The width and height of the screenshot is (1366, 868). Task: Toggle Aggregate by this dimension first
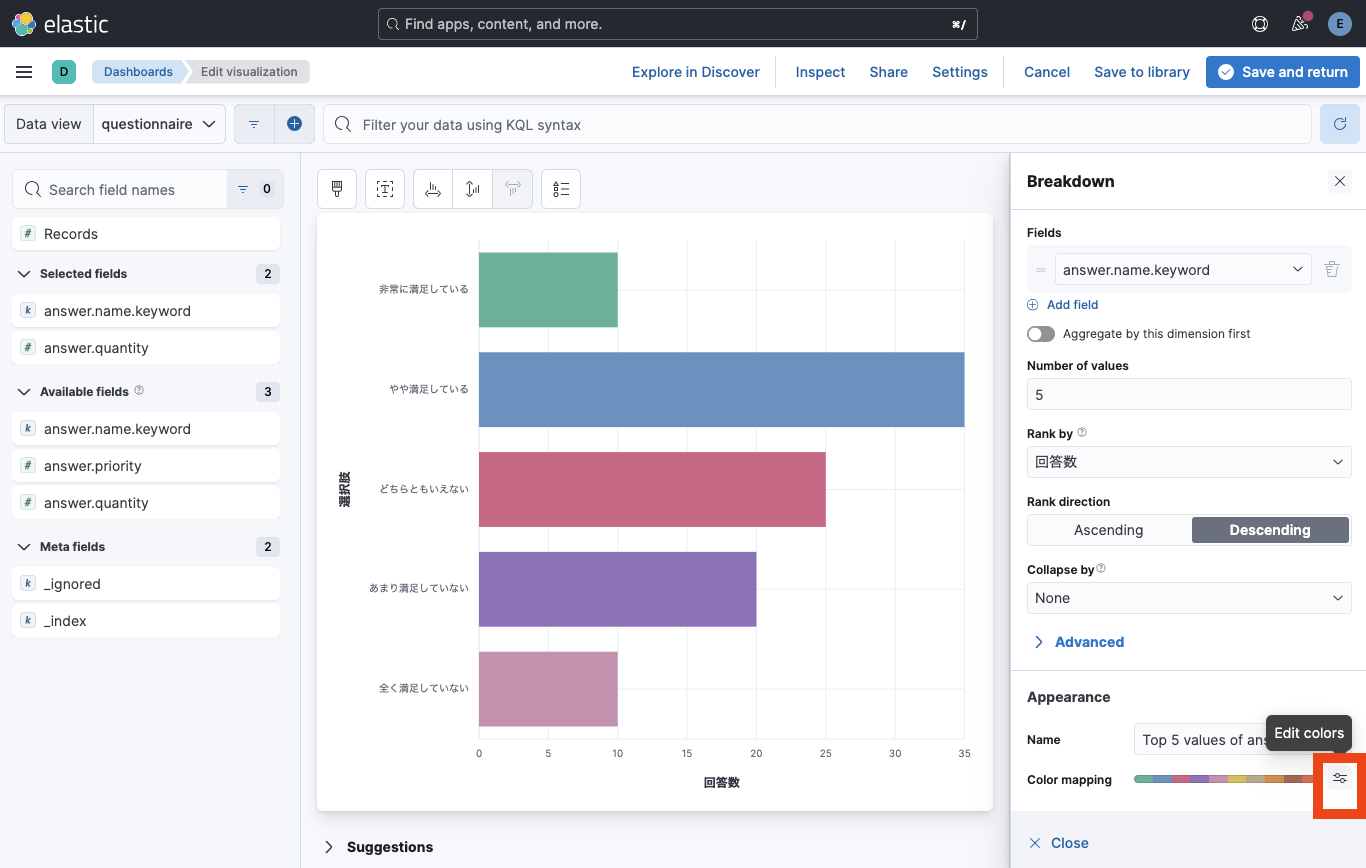click(1041, 334)
